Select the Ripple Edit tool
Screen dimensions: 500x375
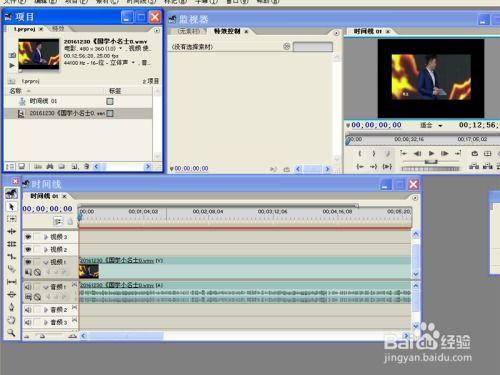click(x=11, y=231)
